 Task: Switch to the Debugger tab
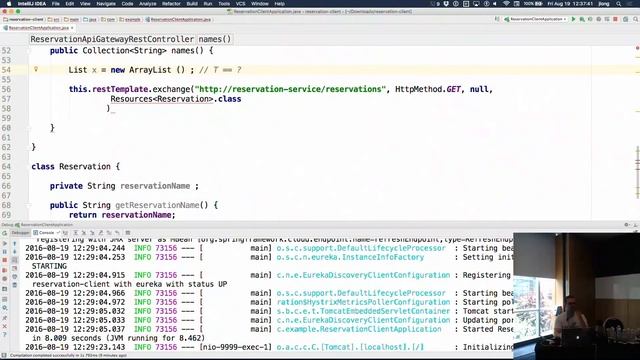pyautogui.click(x=20, y=233)
